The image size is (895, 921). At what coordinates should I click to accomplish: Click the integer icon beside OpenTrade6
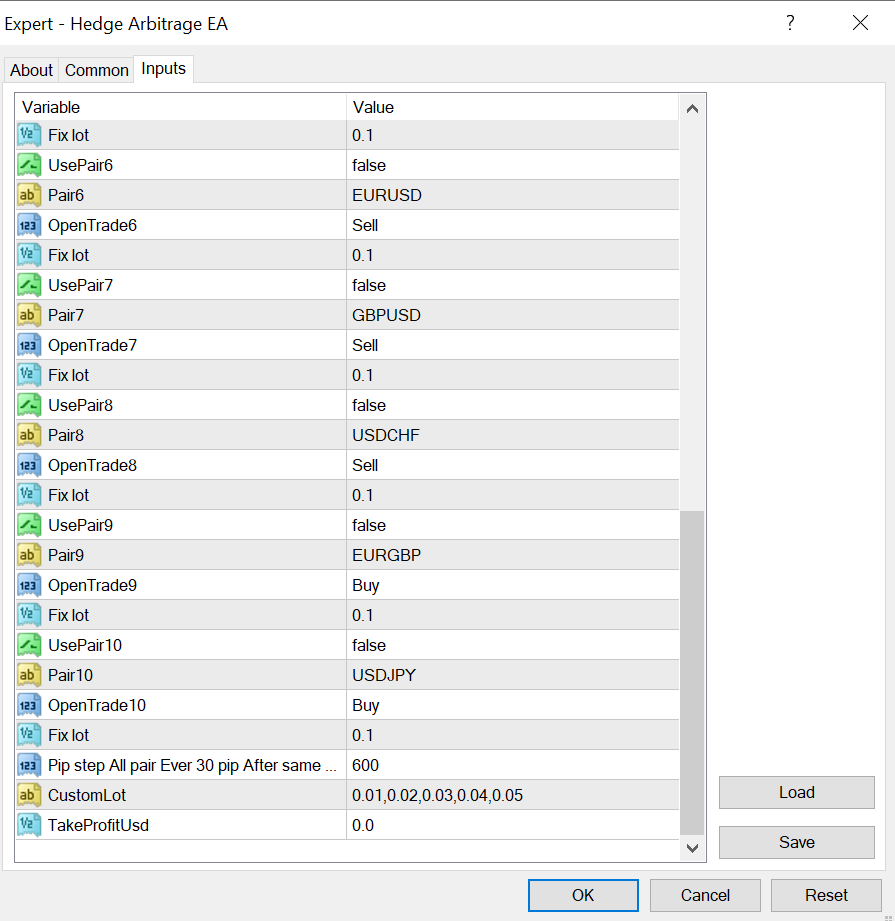click(29, 225)
